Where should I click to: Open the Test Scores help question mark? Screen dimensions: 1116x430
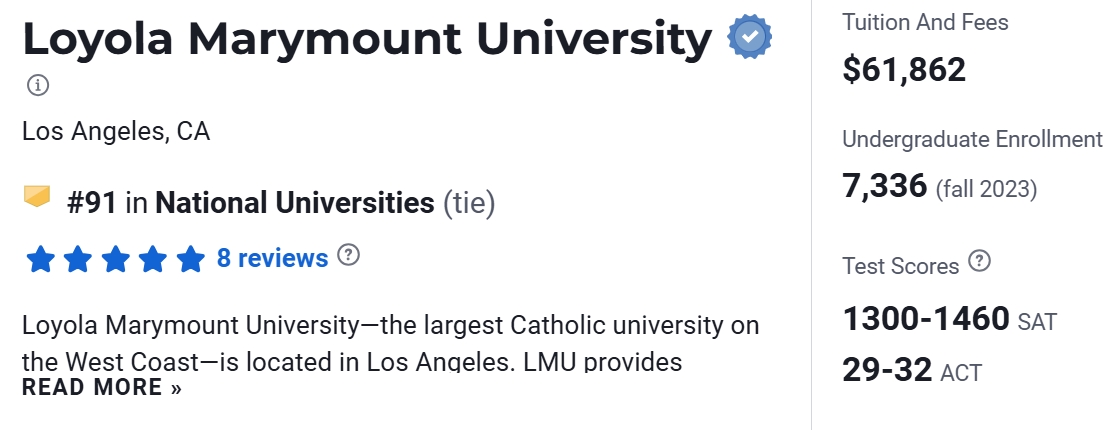tap(980, 262)
